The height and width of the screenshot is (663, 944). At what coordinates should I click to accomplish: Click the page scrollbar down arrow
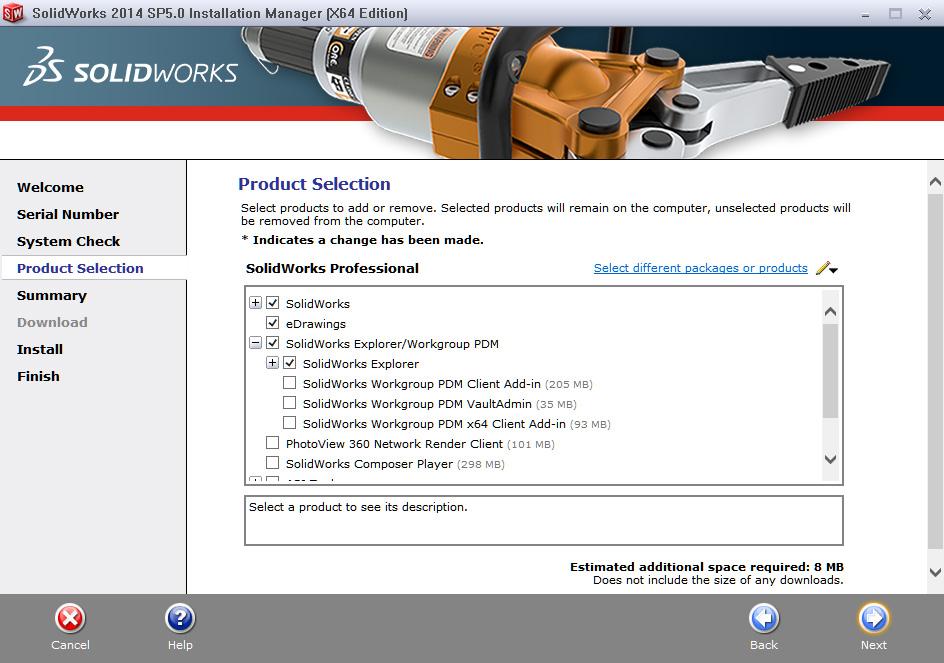tap(935, 572)
